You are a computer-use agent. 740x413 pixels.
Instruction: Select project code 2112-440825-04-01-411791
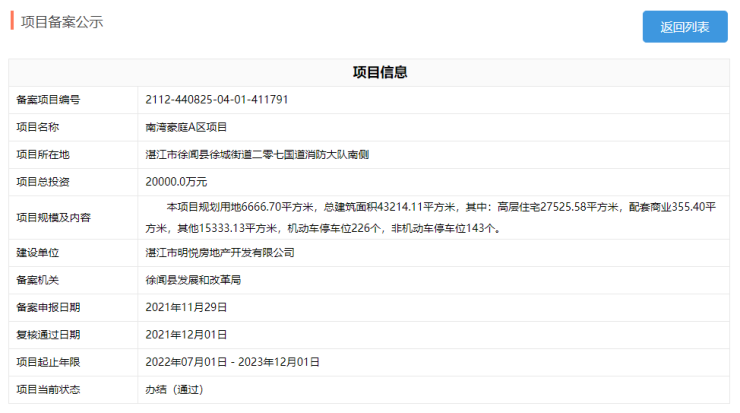pyautogui.click(x=217, y=100)
